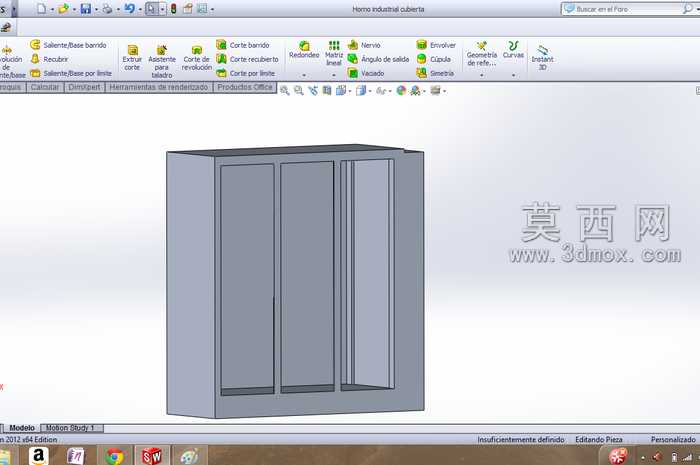Open dropdown arrow next to Open folder
The width and height of the screenshot is (700, 465).
point(74,9)
